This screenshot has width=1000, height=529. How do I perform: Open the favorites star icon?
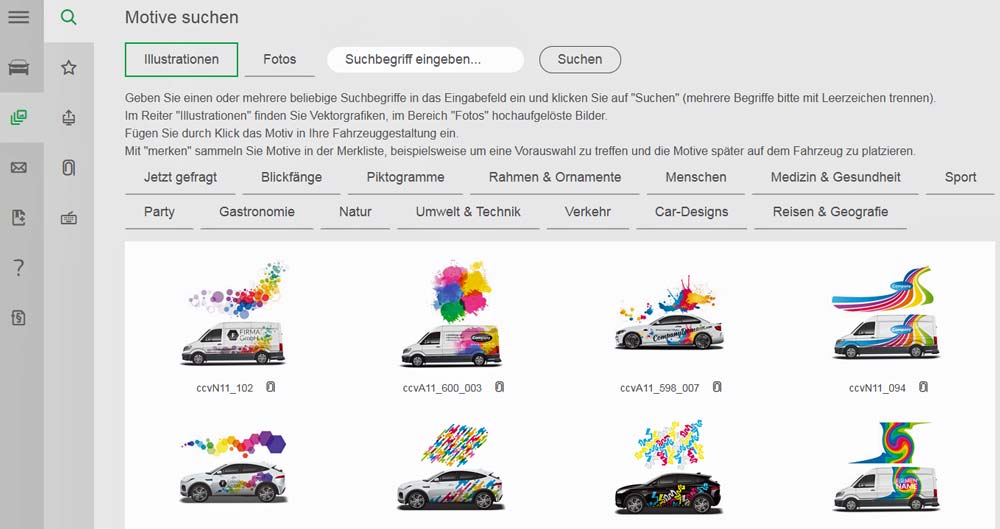(68, 67)
